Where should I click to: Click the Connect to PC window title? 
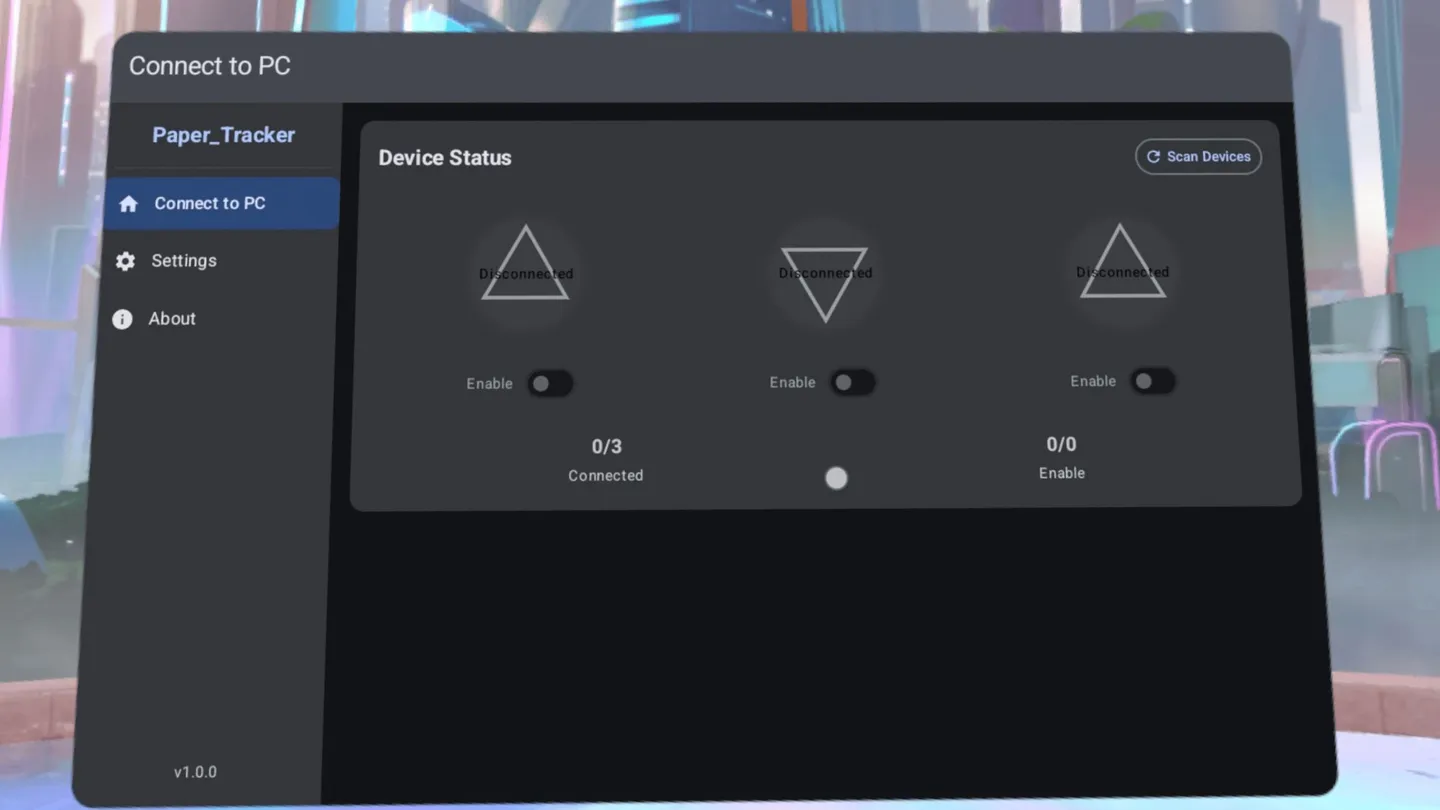210,66
